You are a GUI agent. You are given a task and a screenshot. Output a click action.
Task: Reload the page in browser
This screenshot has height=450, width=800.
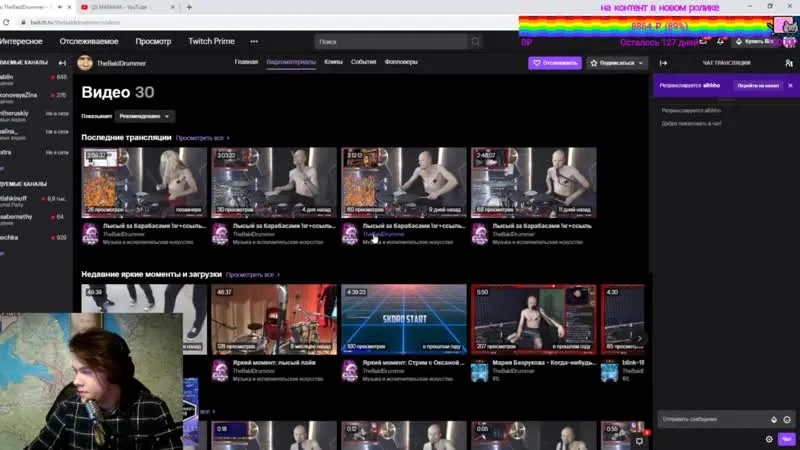[6, 22]
